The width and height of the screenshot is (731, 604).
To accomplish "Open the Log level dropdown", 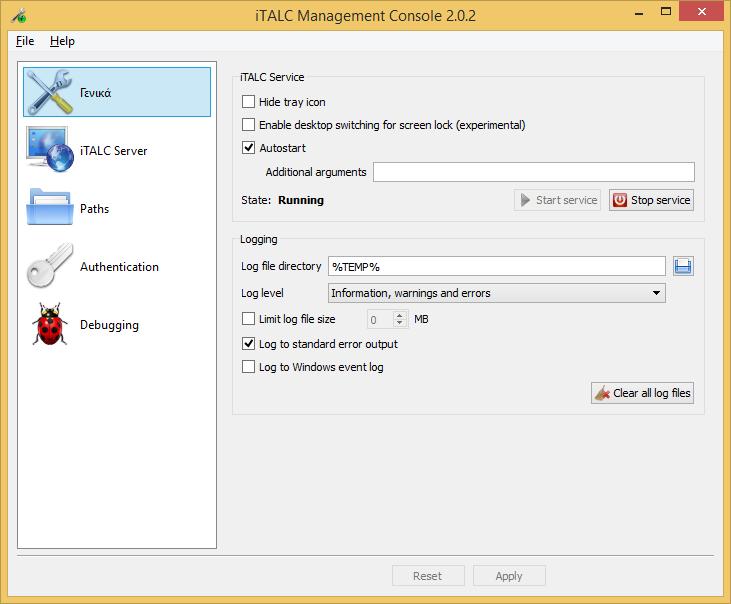I will tap(497, 293).
